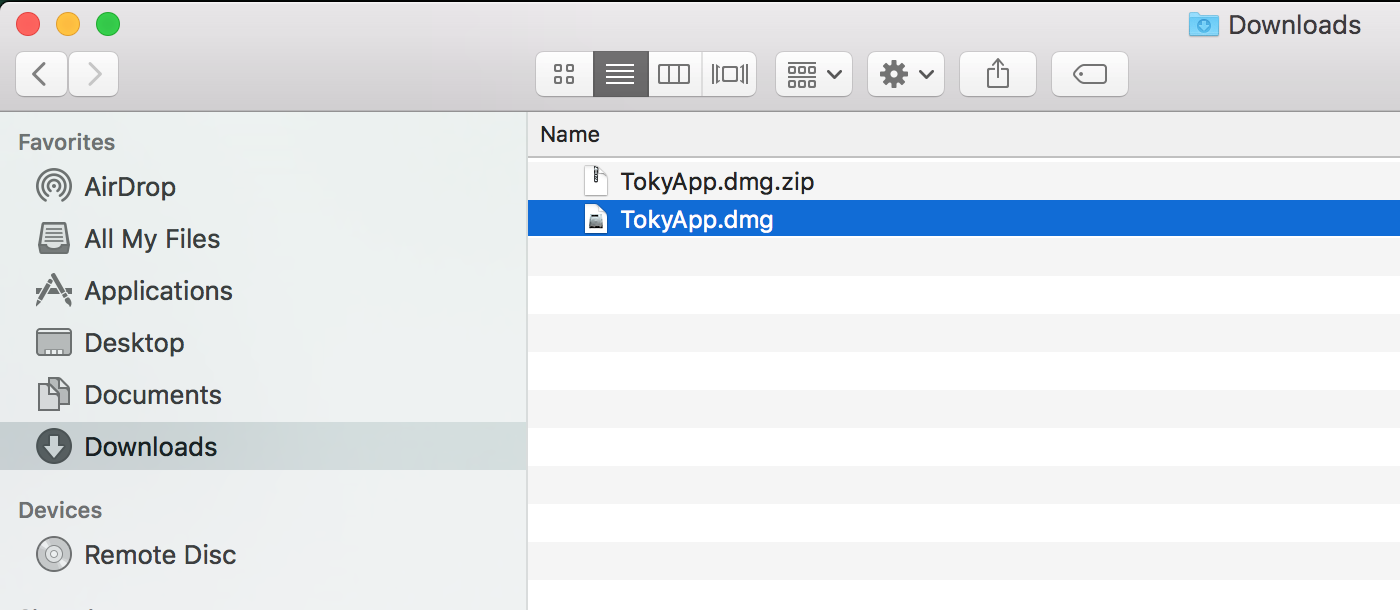Switch to icon view
The width and height of the screenshot is (1400, 610).
564,74
